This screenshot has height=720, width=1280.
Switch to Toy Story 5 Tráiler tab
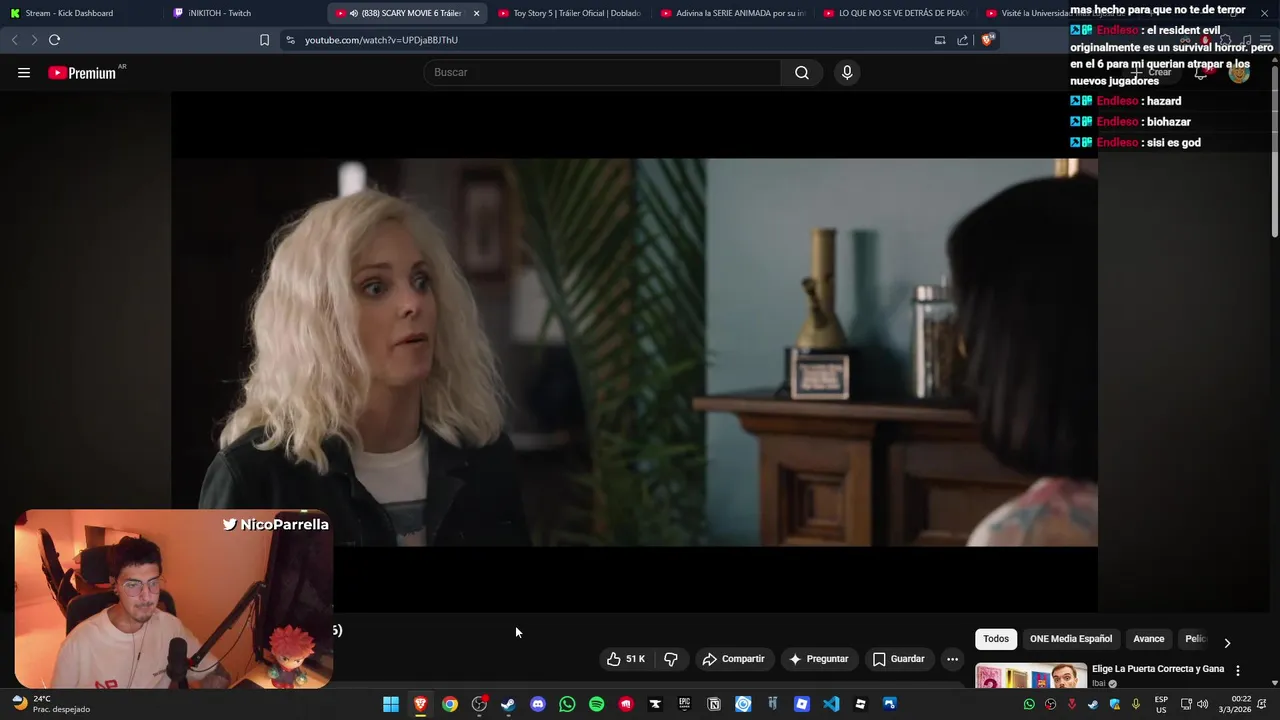point(568,13)
